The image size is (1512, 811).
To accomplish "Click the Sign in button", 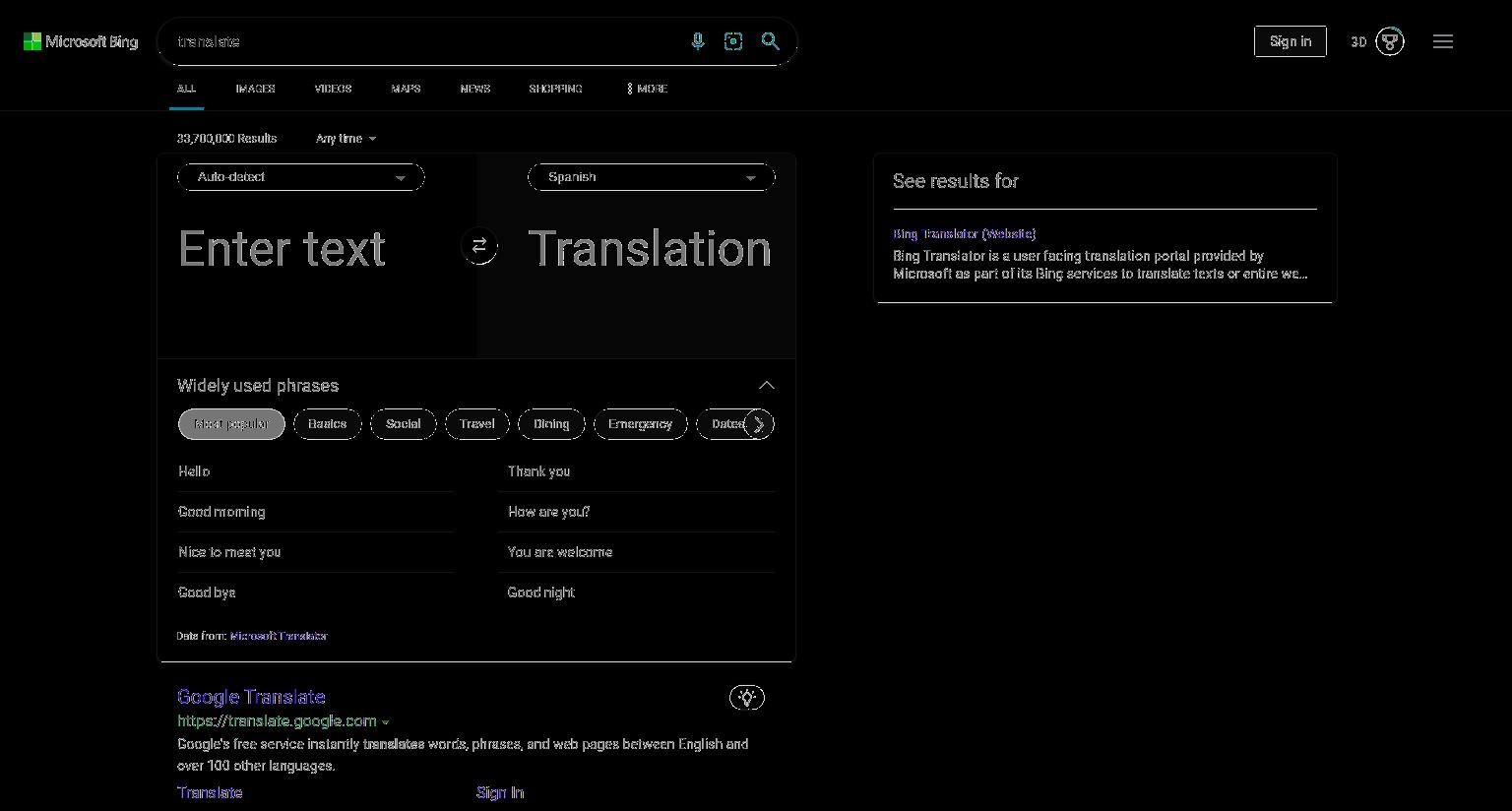I will coord(1291,41).
